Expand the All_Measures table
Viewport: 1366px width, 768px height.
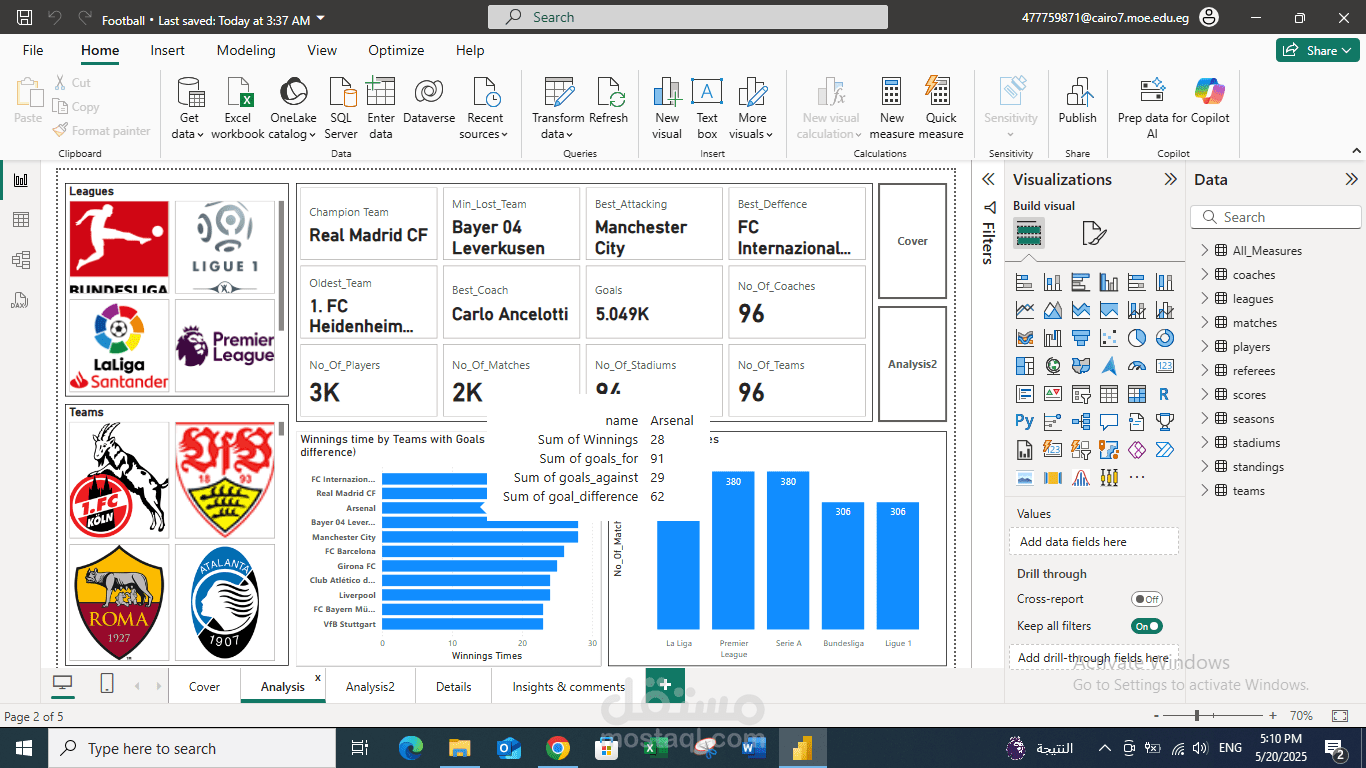pos(1204,250)
